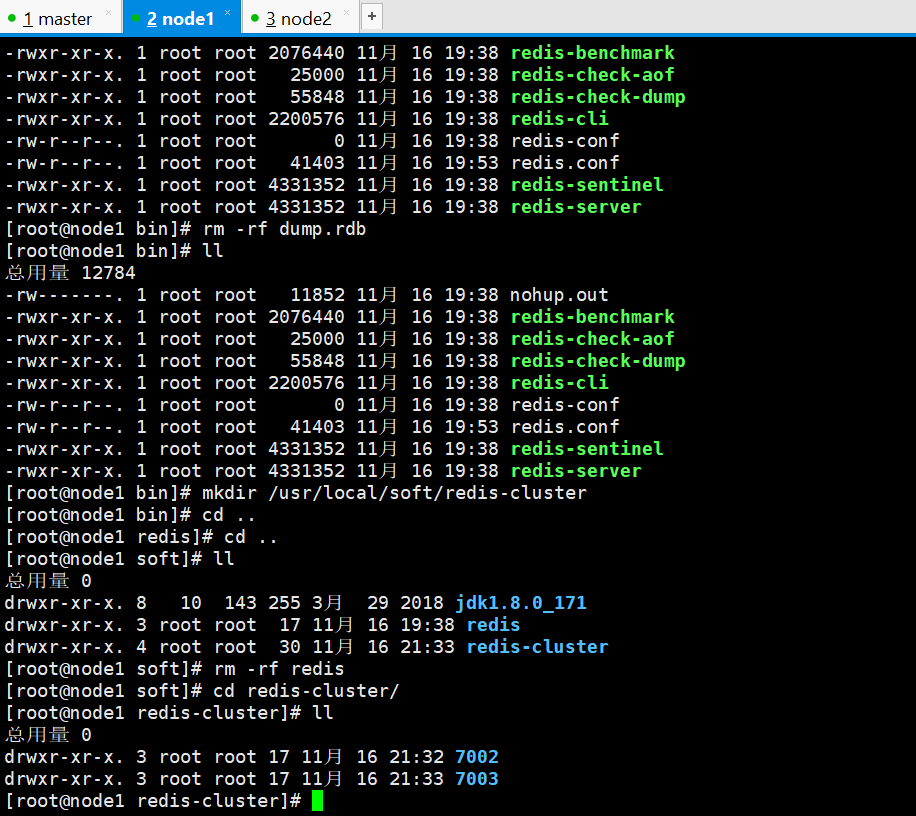Click the blue 'redis' directory name in soft listing
The width and height of the screenshot is (916, 816).
click(493, 625)
